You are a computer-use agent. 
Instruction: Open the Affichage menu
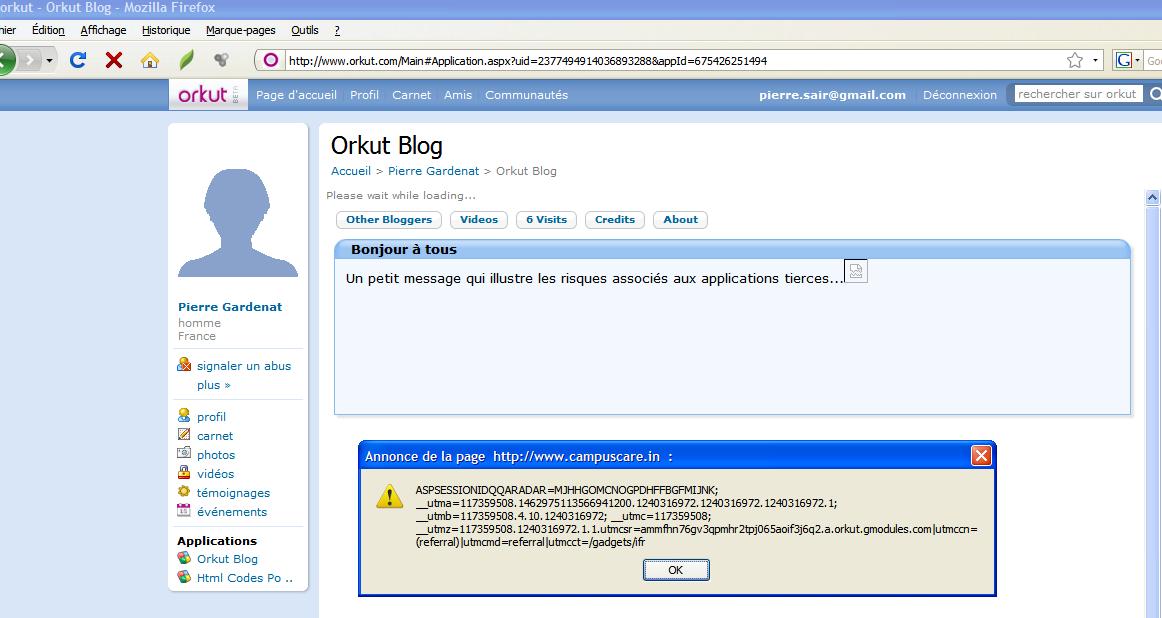click(x=103, y=30)
